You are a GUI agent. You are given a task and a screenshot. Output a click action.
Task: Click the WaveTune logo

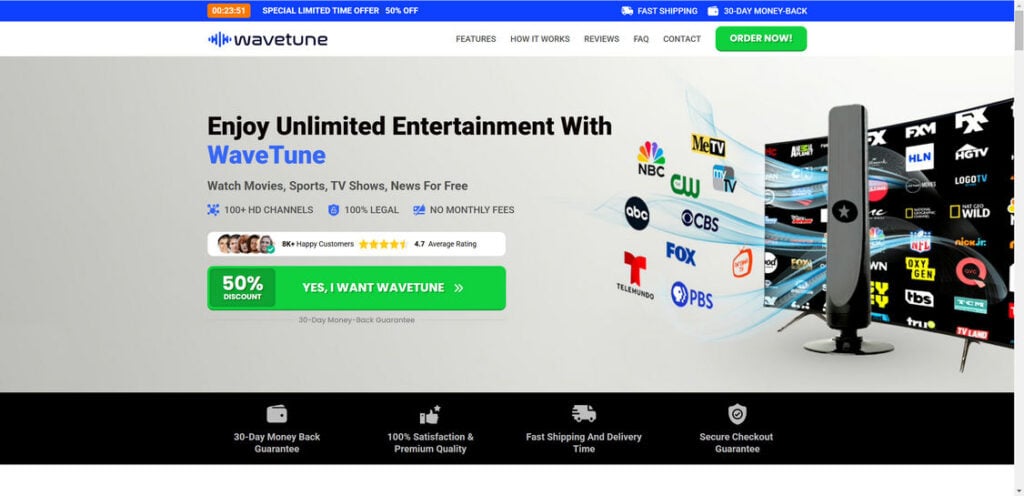(268, 39)
